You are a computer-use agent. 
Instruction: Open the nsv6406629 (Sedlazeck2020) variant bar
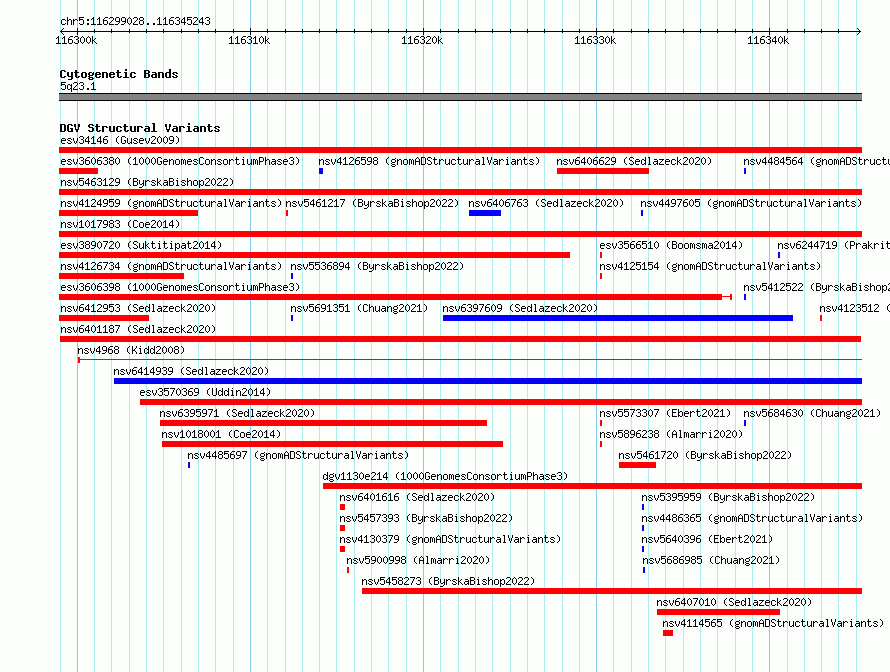(x=603, y=171)
